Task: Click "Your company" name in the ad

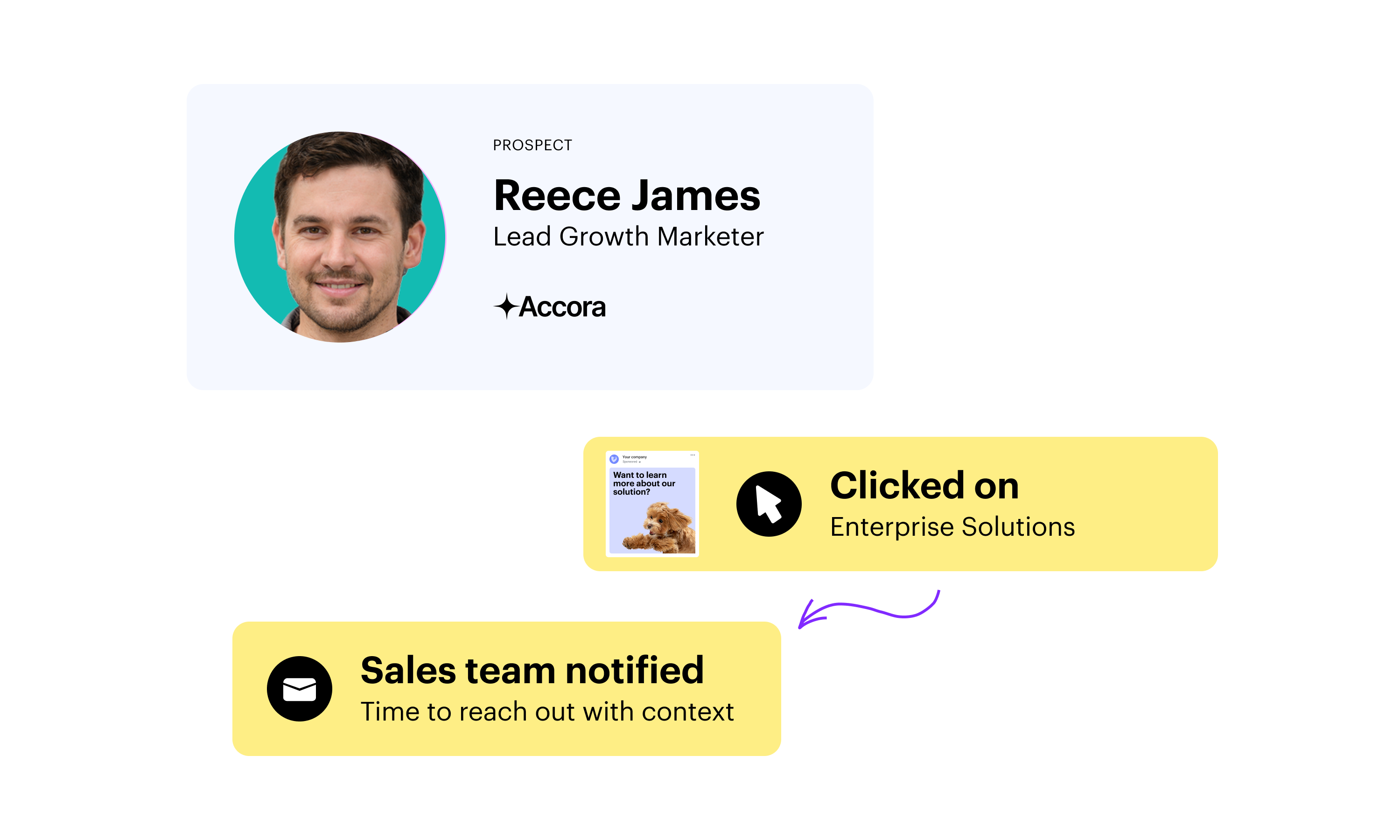Action: (x=634, y=457)
